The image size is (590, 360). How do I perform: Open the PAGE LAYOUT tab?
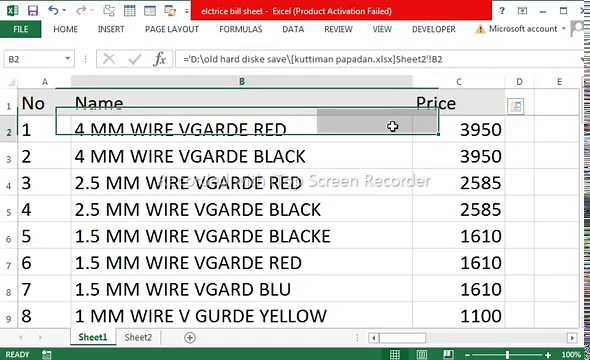click(x=172, y=29)
